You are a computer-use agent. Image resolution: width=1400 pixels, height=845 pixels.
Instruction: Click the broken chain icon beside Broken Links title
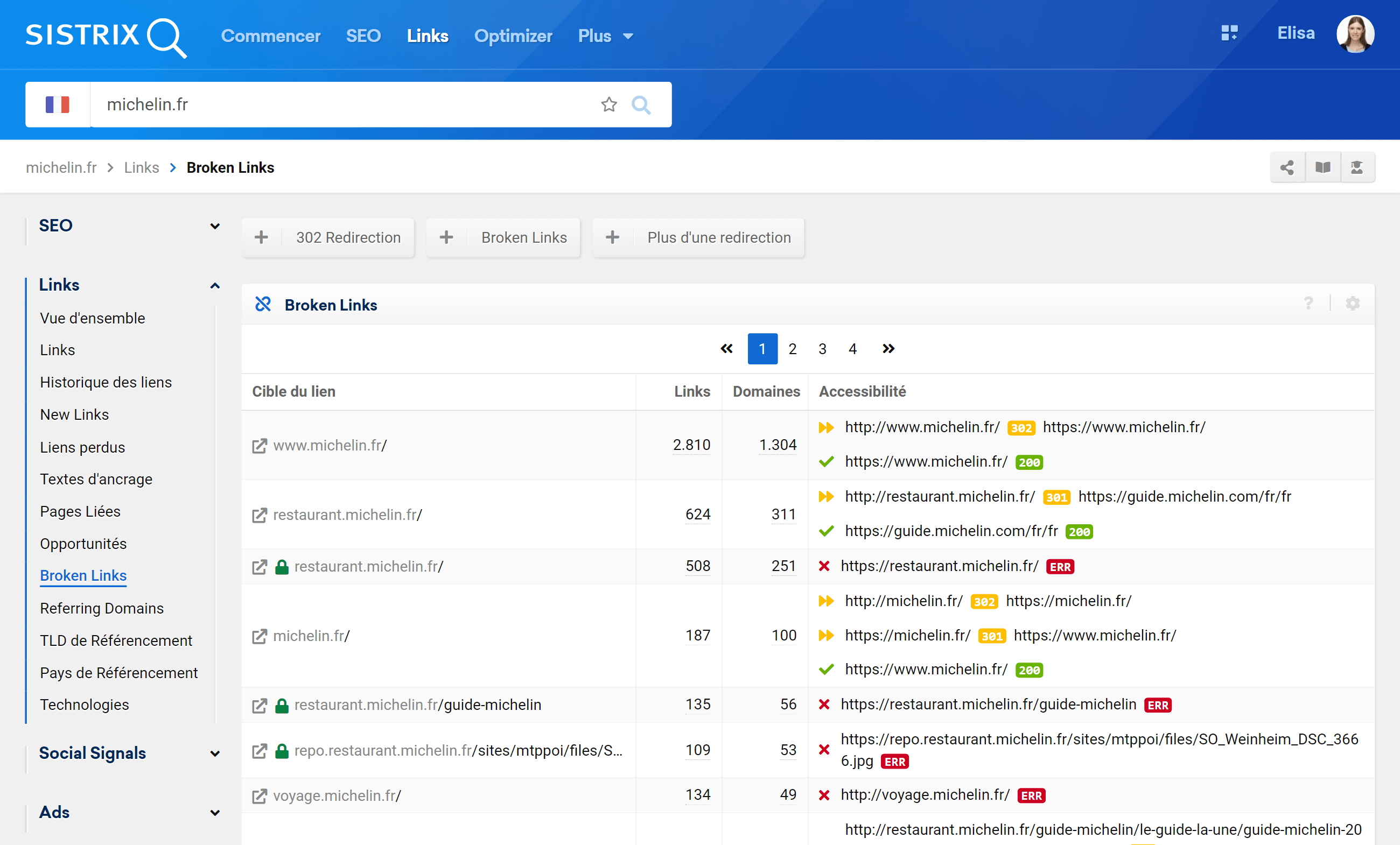tap(263, 305)
